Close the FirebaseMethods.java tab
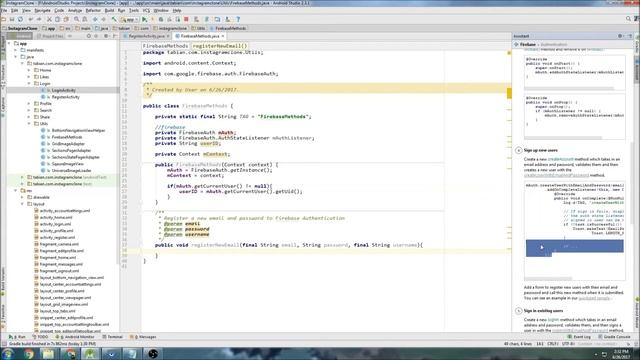 tap(223, 36)
